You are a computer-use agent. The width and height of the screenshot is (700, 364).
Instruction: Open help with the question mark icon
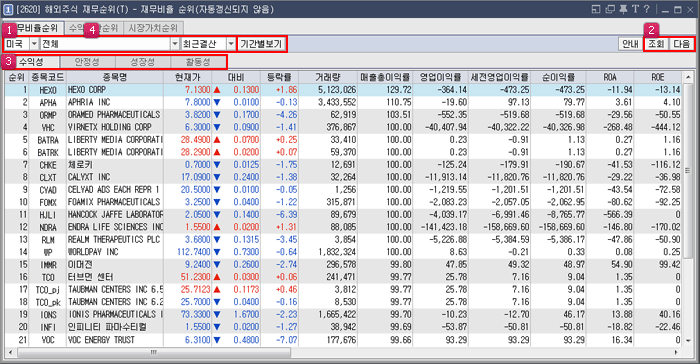(x=646, y=9)
